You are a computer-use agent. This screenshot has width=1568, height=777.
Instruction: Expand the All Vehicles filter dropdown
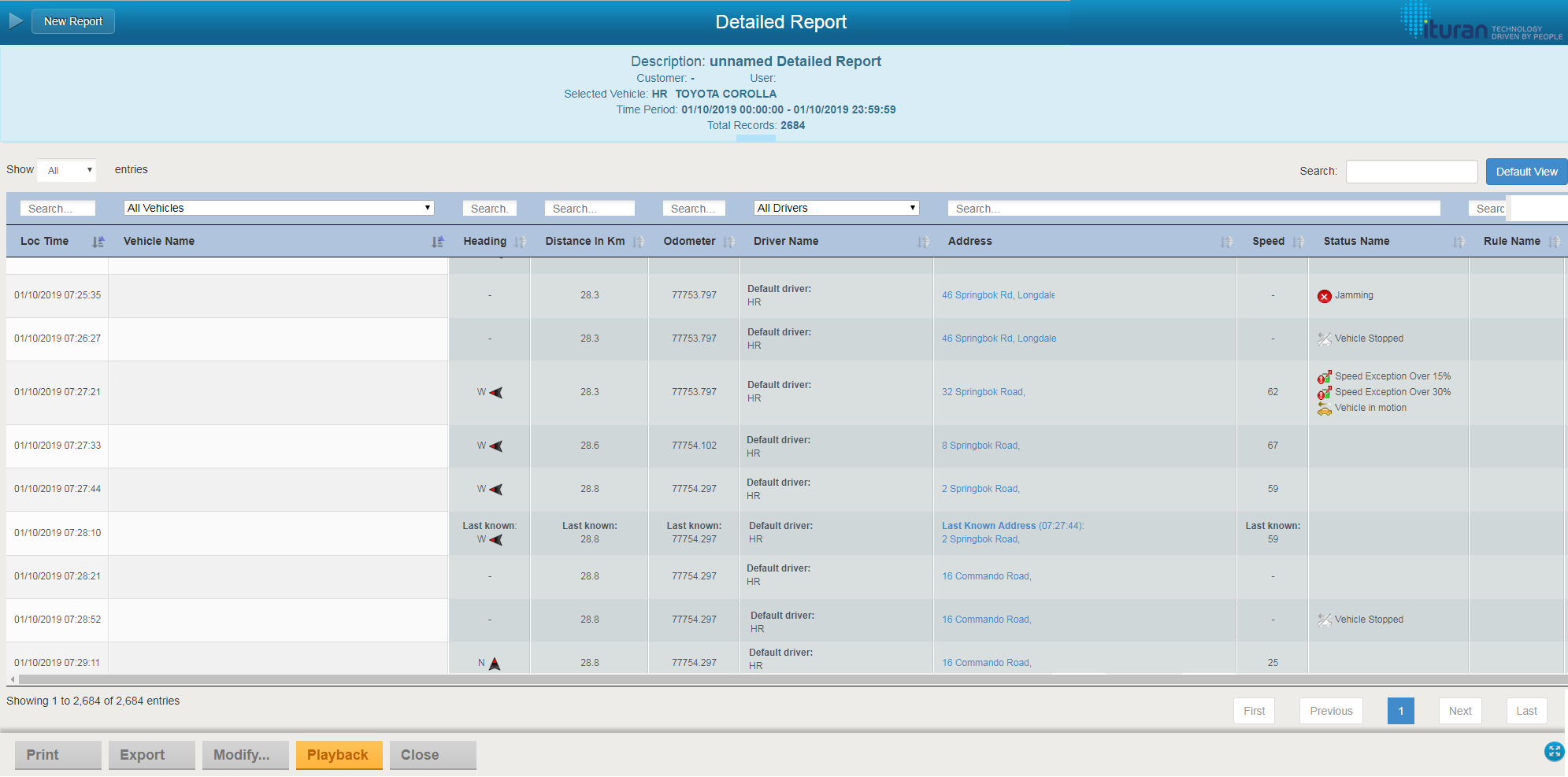(279, 208)
